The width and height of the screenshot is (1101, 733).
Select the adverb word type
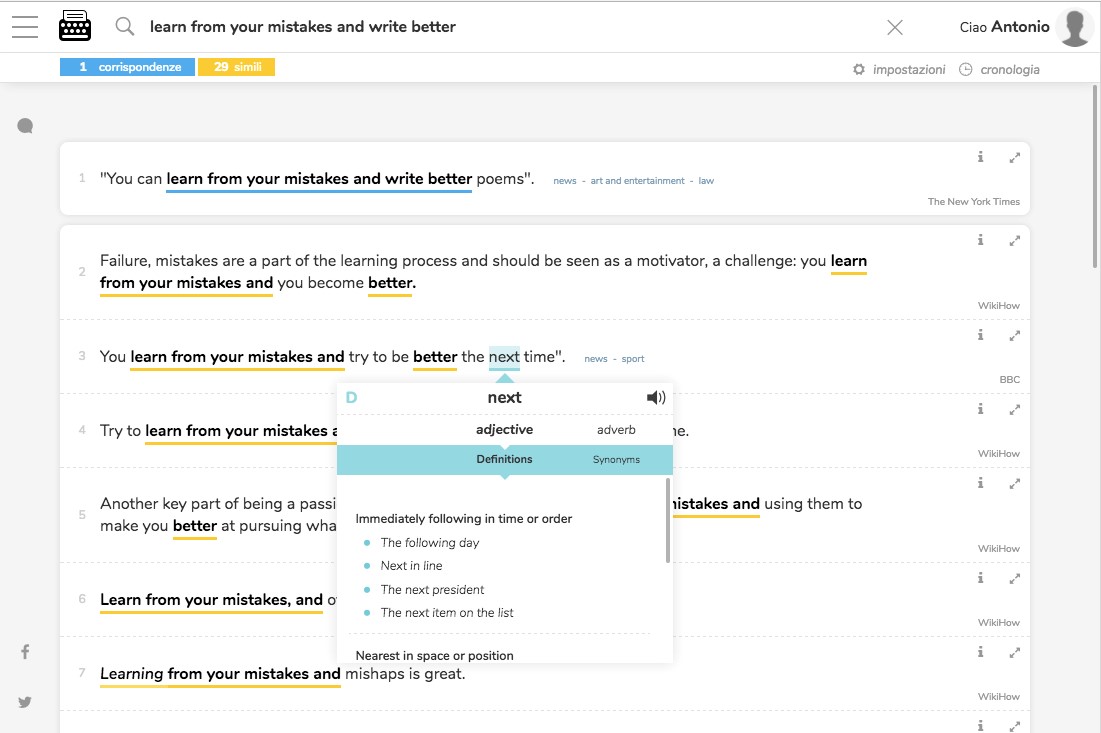coord(616,430)
